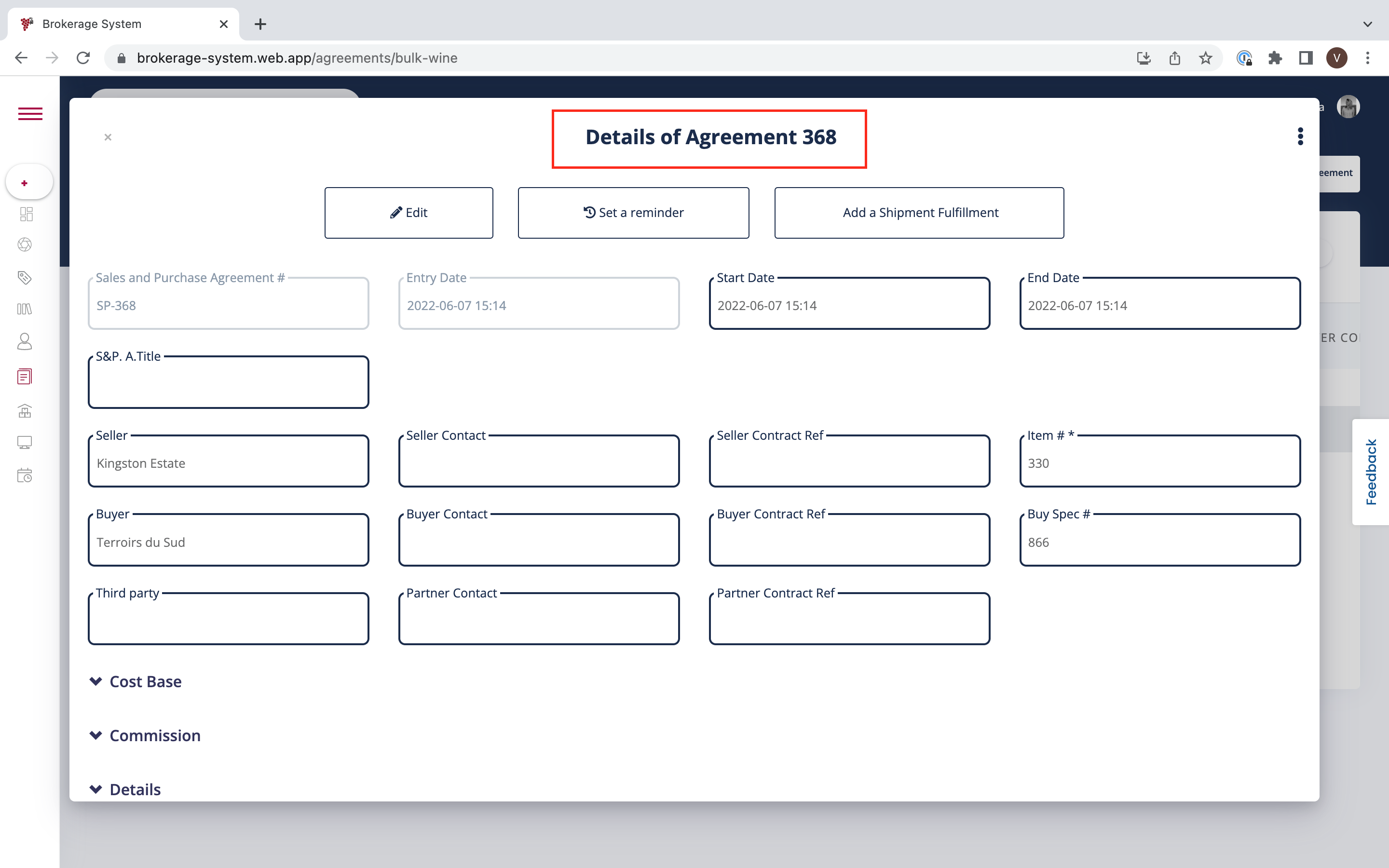Click the Set a reminder button
The image size is (1389, 868).
[633, 212]
